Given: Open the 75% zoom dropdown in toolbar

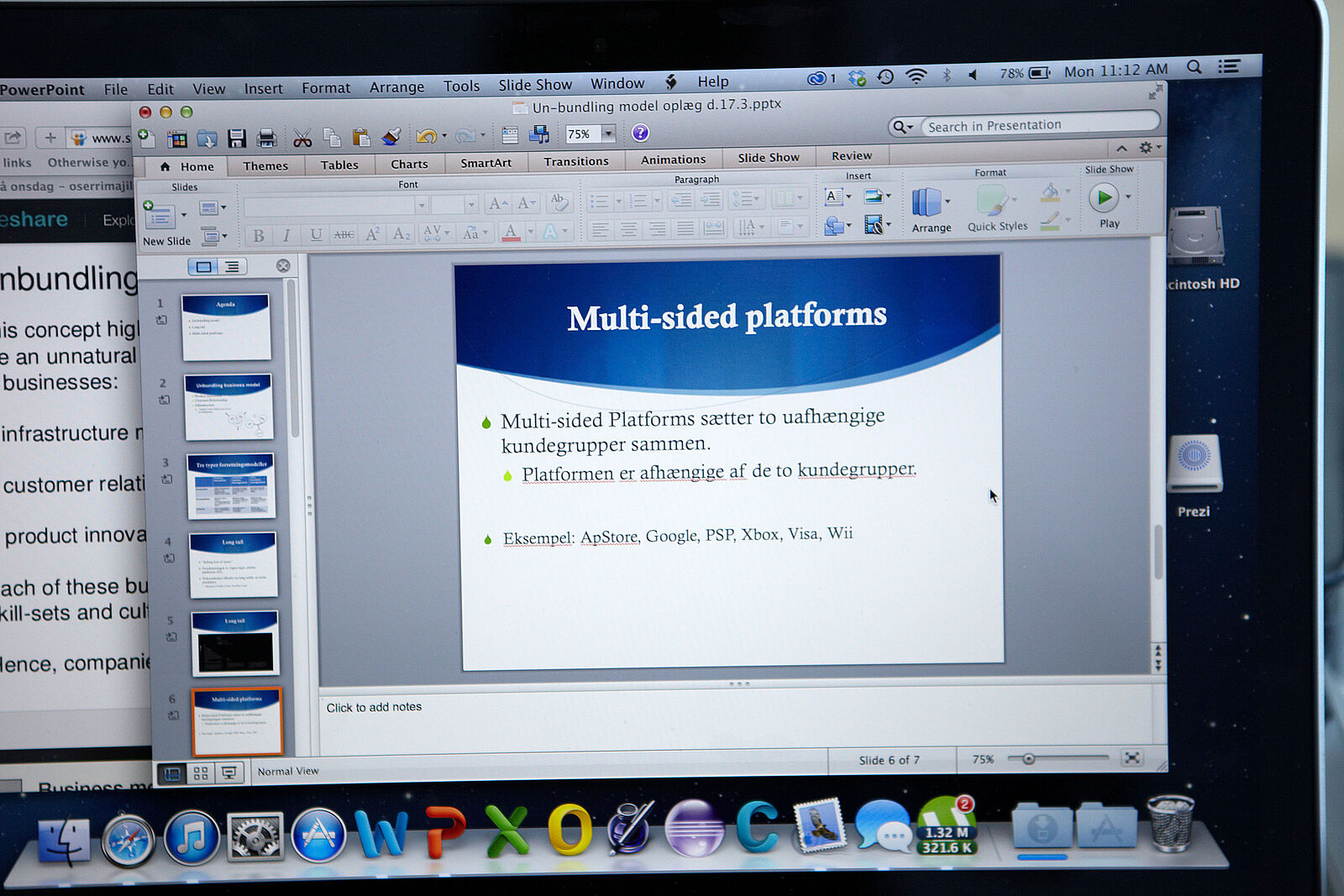Looking at the screenshot, I should (608, 134).
